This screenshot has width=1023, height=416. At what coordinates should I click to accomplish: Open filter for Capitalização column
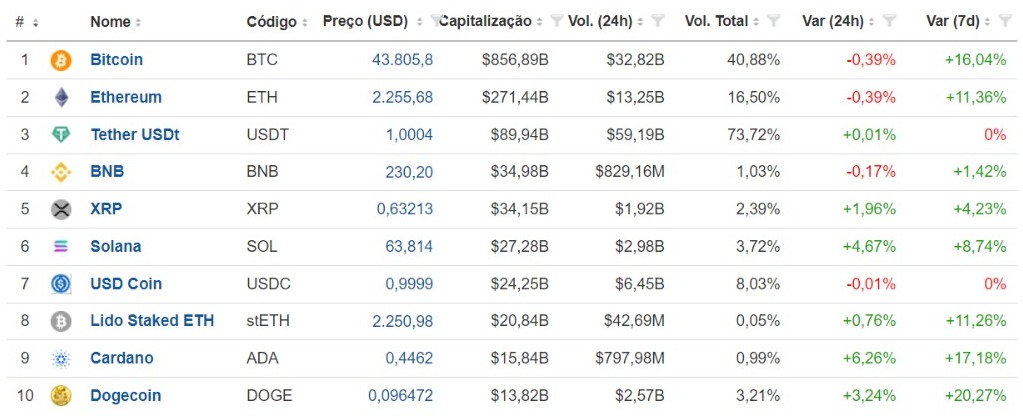pyautogui.click(x=556, y=22)
